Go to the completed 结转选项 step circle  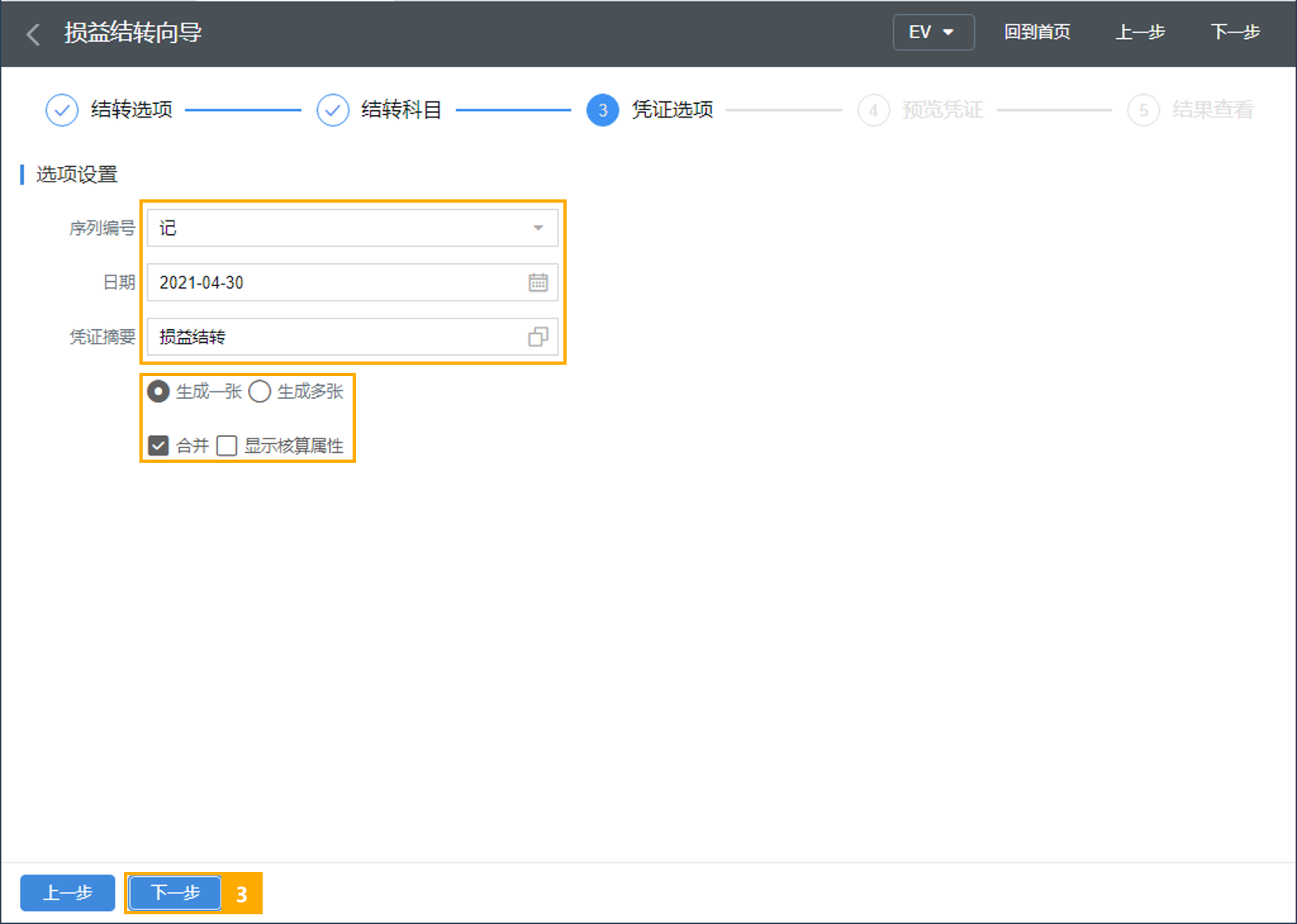[x=62, y=110]
